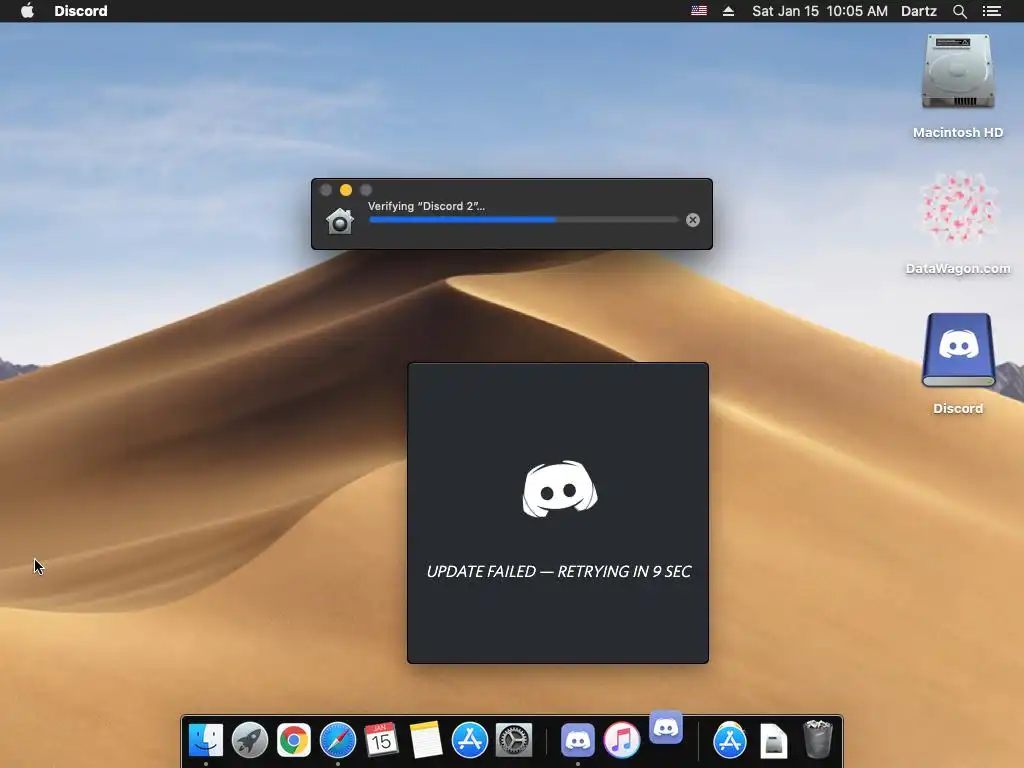Image resolution: width=1024 pixels, height=768 pixels.
Task: Click the eject icon in menu bar
Action: (x=728, y=11)
